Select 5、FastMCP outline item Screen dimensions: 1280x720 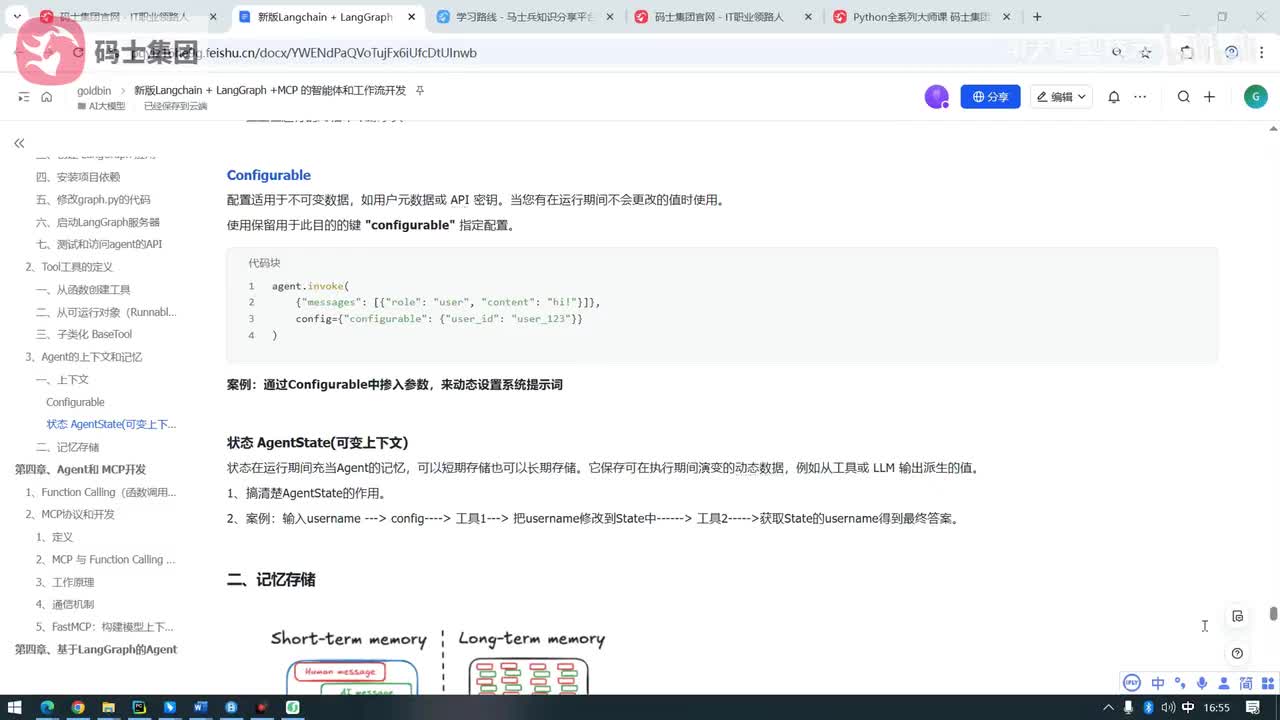pyautogui.click(x=105, y=627)
